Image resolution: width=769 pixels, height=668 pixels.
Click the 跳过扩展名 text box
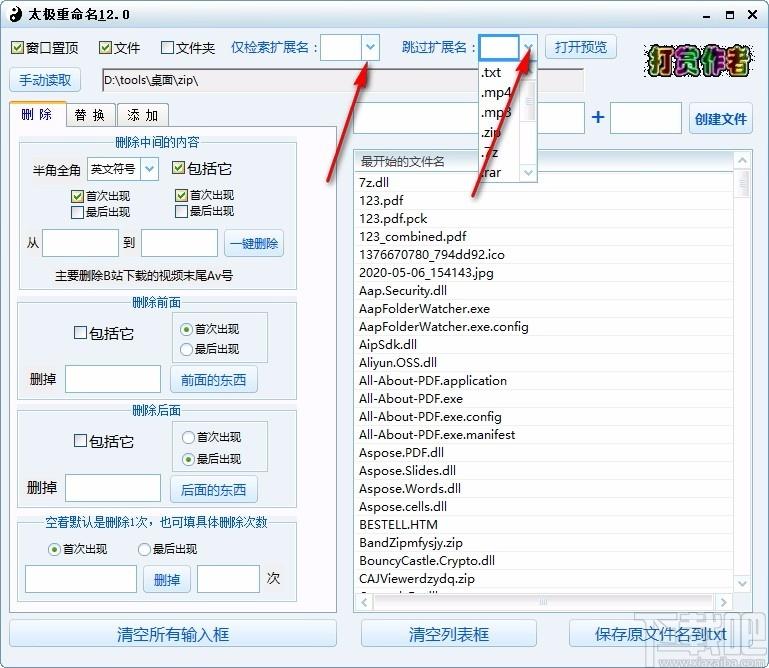pyautogui.click(x=499, y=48)
